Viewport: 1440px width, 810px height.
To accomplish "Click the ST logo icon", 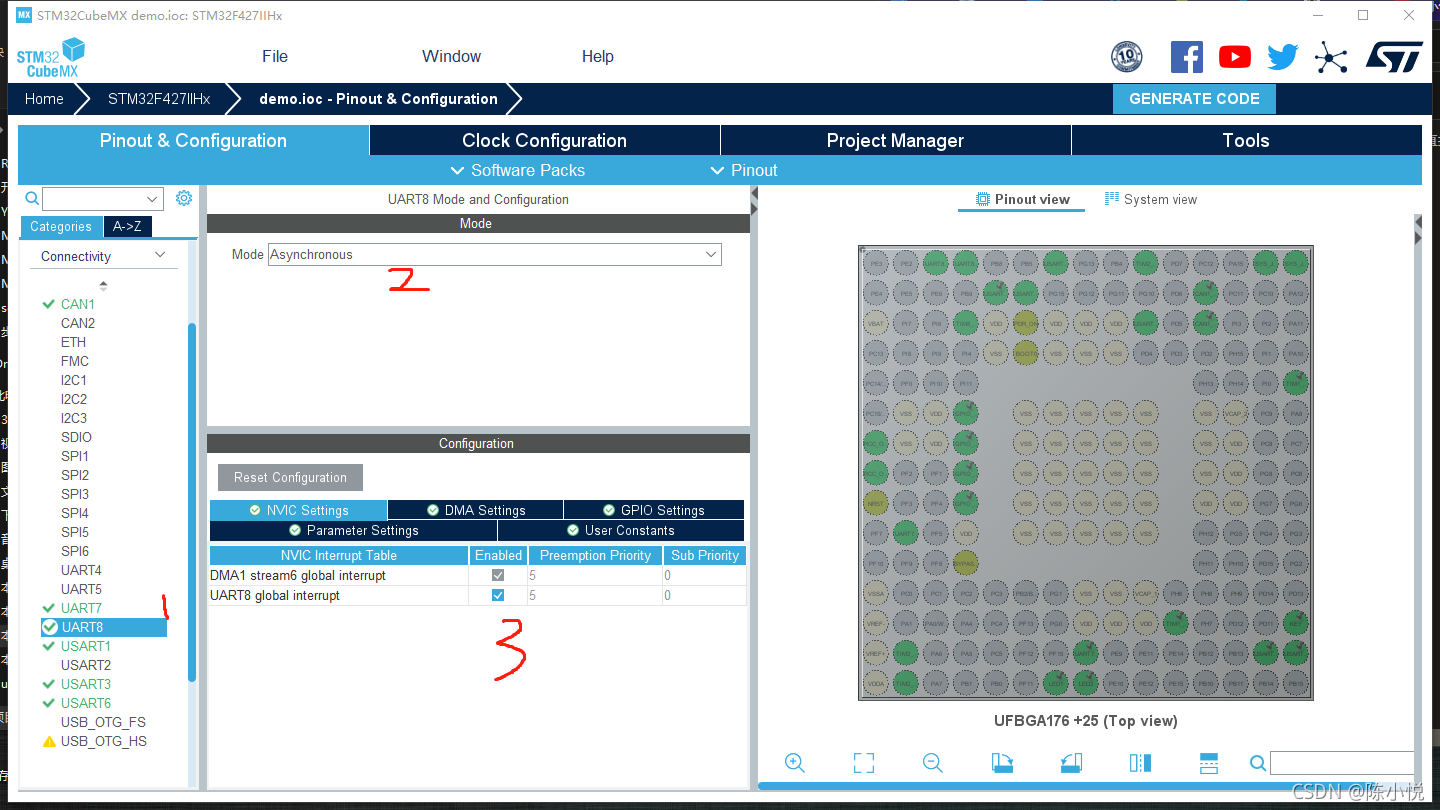I will point(1394,57).
